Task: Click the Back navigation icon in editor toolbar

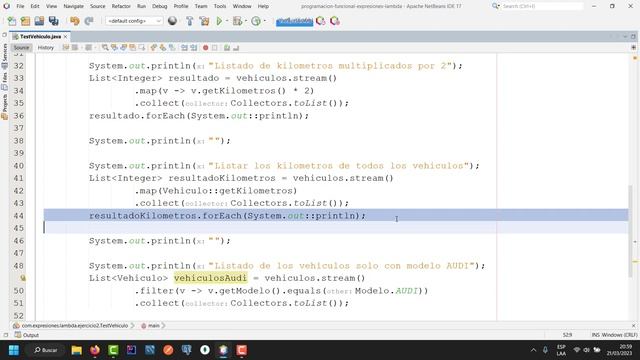Action: coord(75,48)
